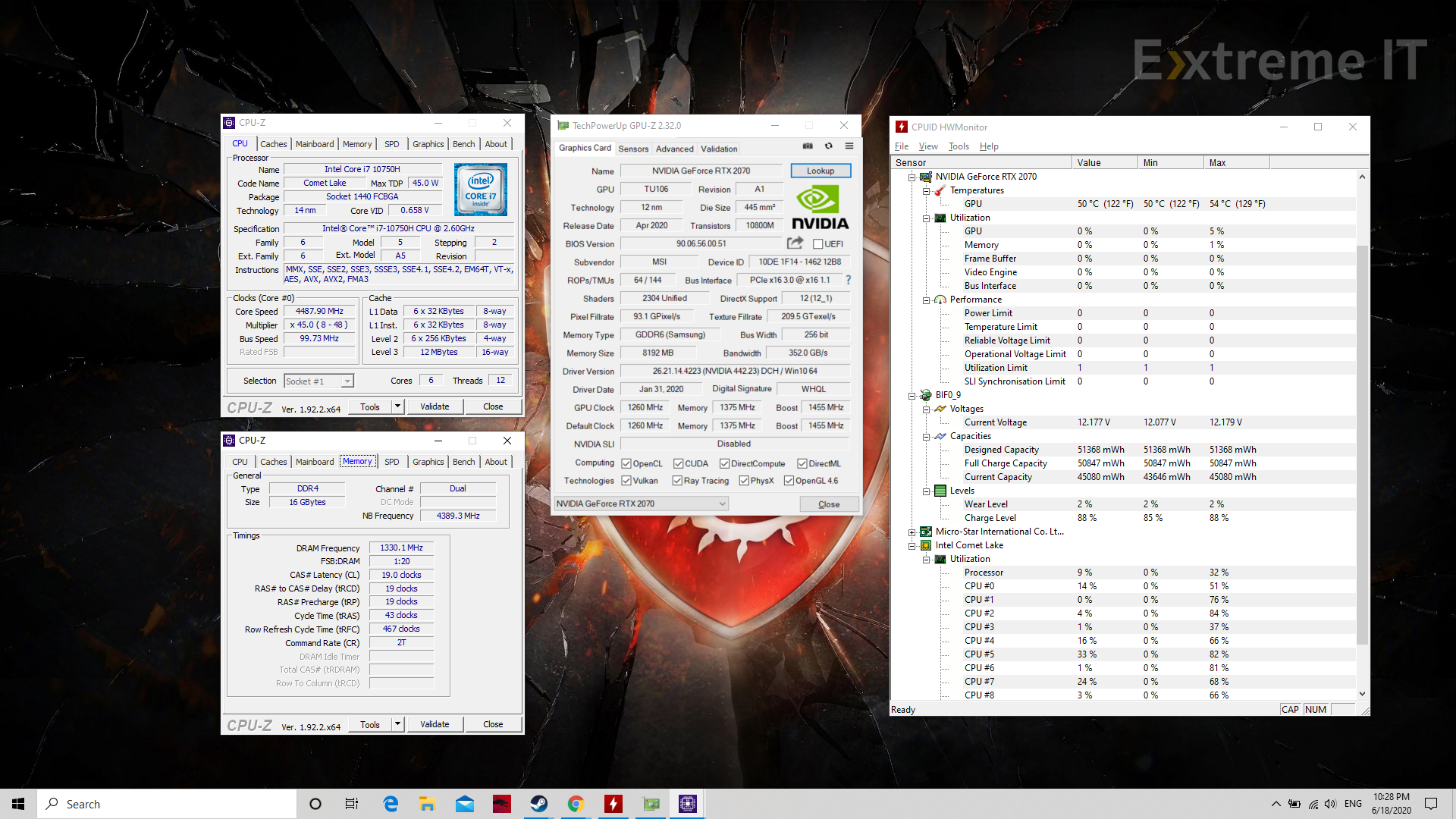Click the Bus Interface question mark icon
Screen dimensions: 1456x819
[849, 280]
